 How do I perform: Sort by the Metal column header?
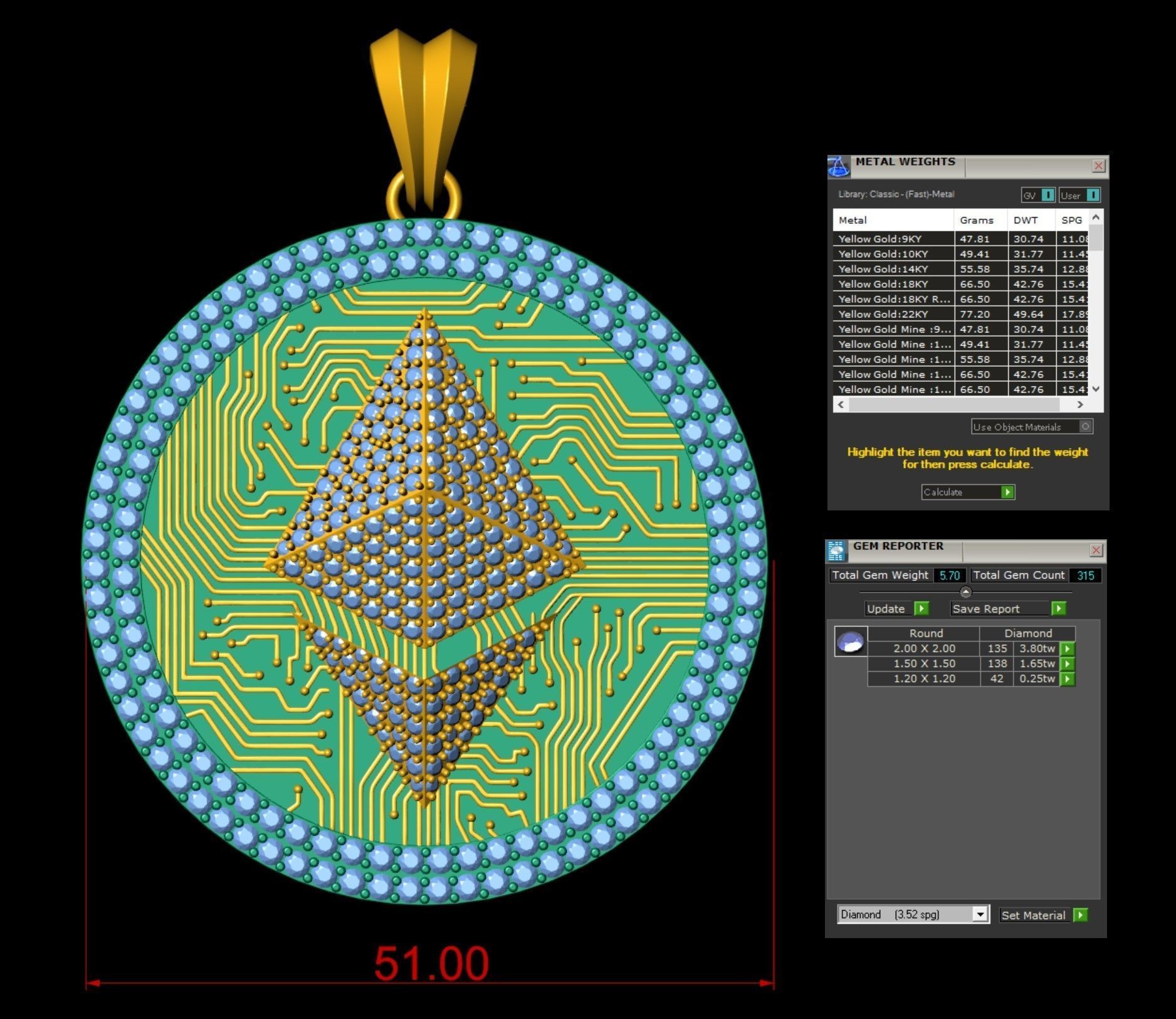tap(893, 220)
